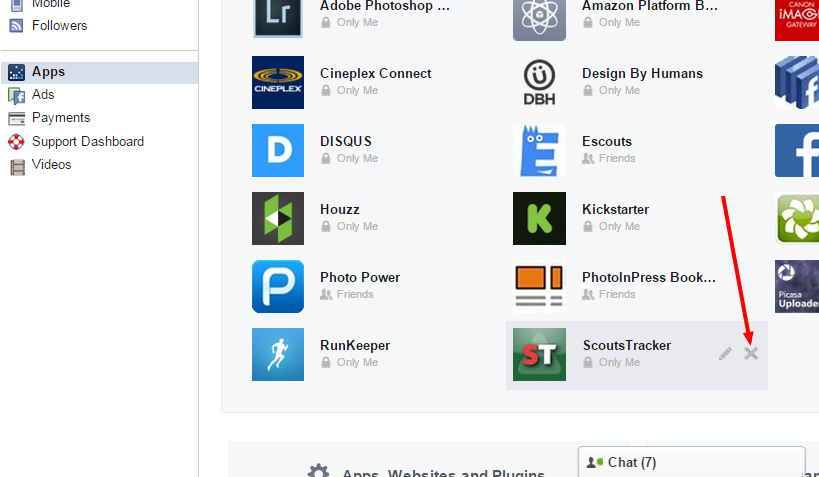The image size is (819, 477).
Task: Click the Canon iMAGE Gateway icon
Action: (797, 20)
